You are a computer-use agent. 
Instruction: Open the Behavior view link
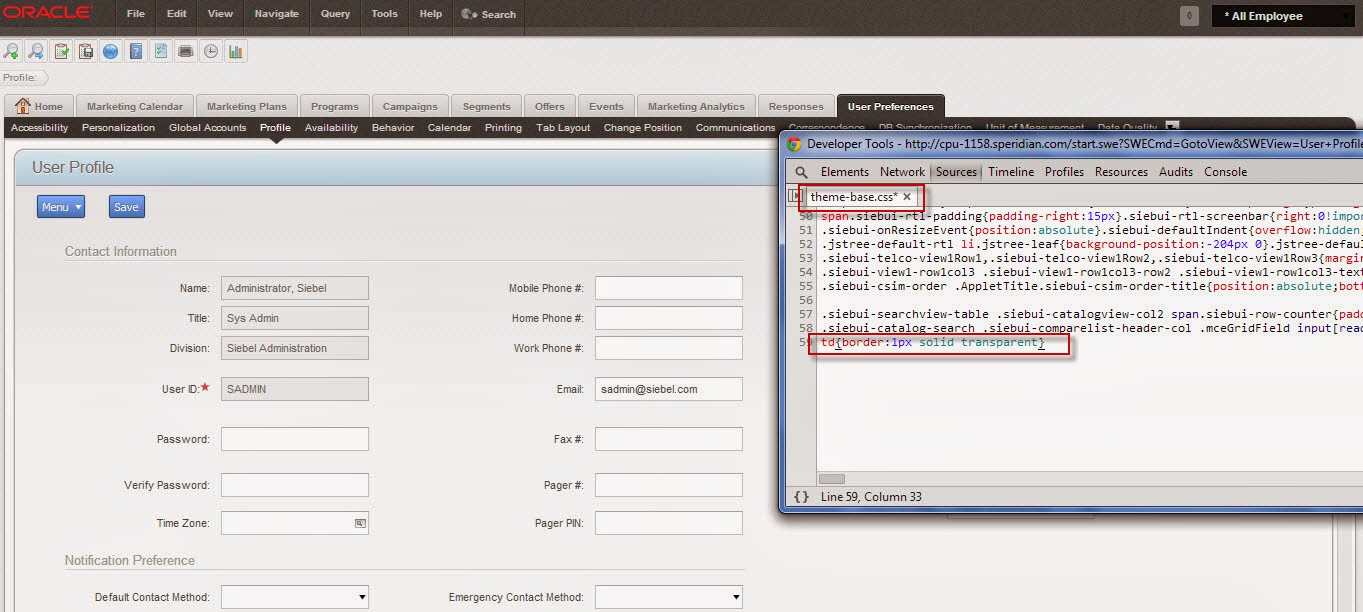pos(393,128)
